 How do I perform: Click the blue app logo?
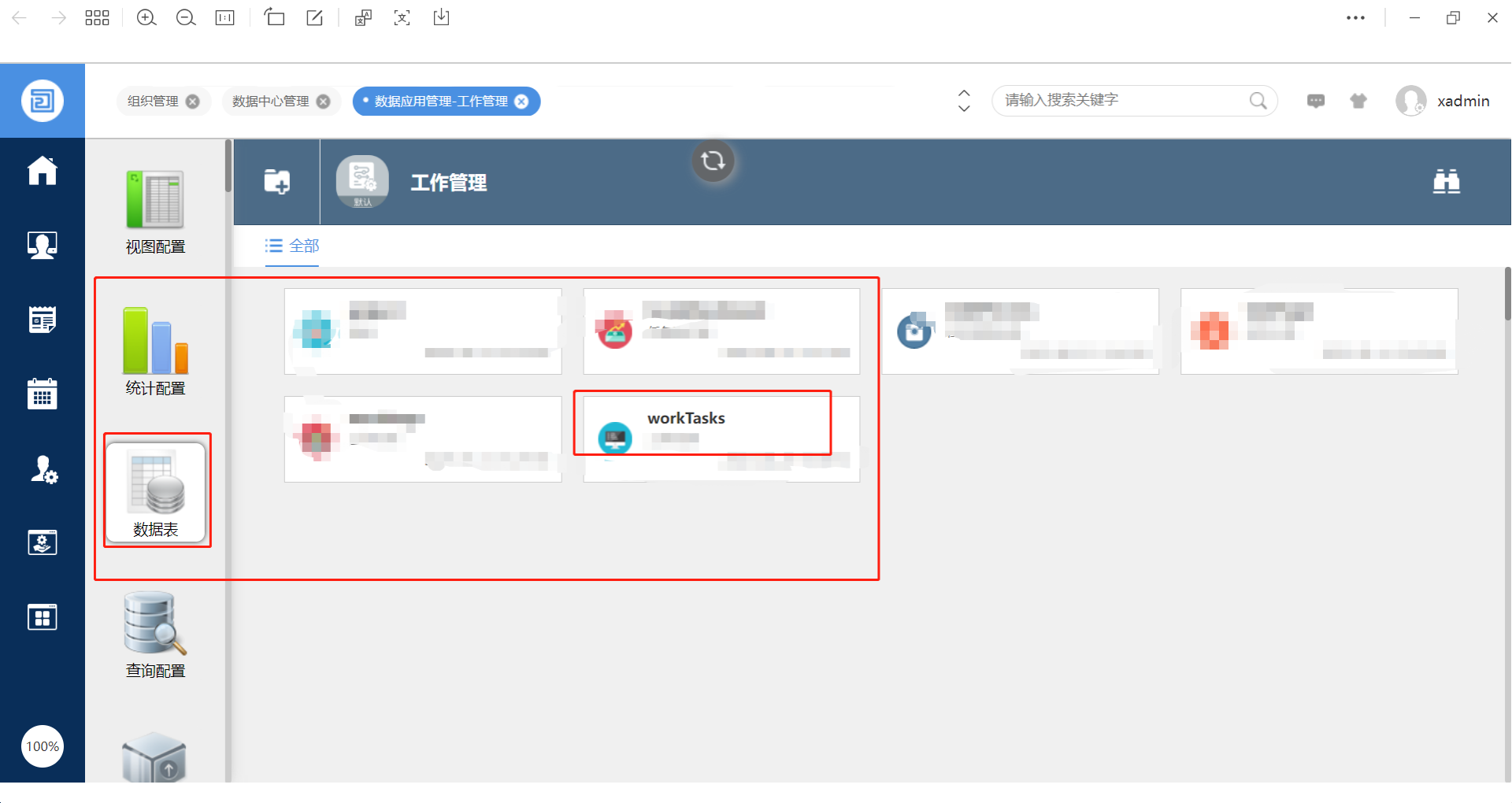(43, 101)
